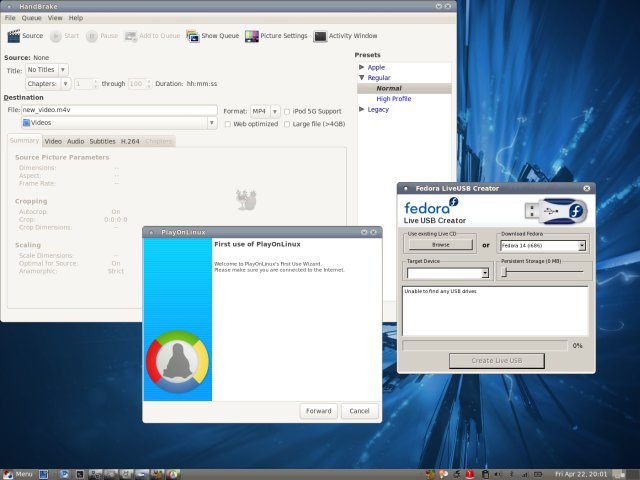Expand the Apple presets group
640x480 pixels.
(x=362, y=67)
